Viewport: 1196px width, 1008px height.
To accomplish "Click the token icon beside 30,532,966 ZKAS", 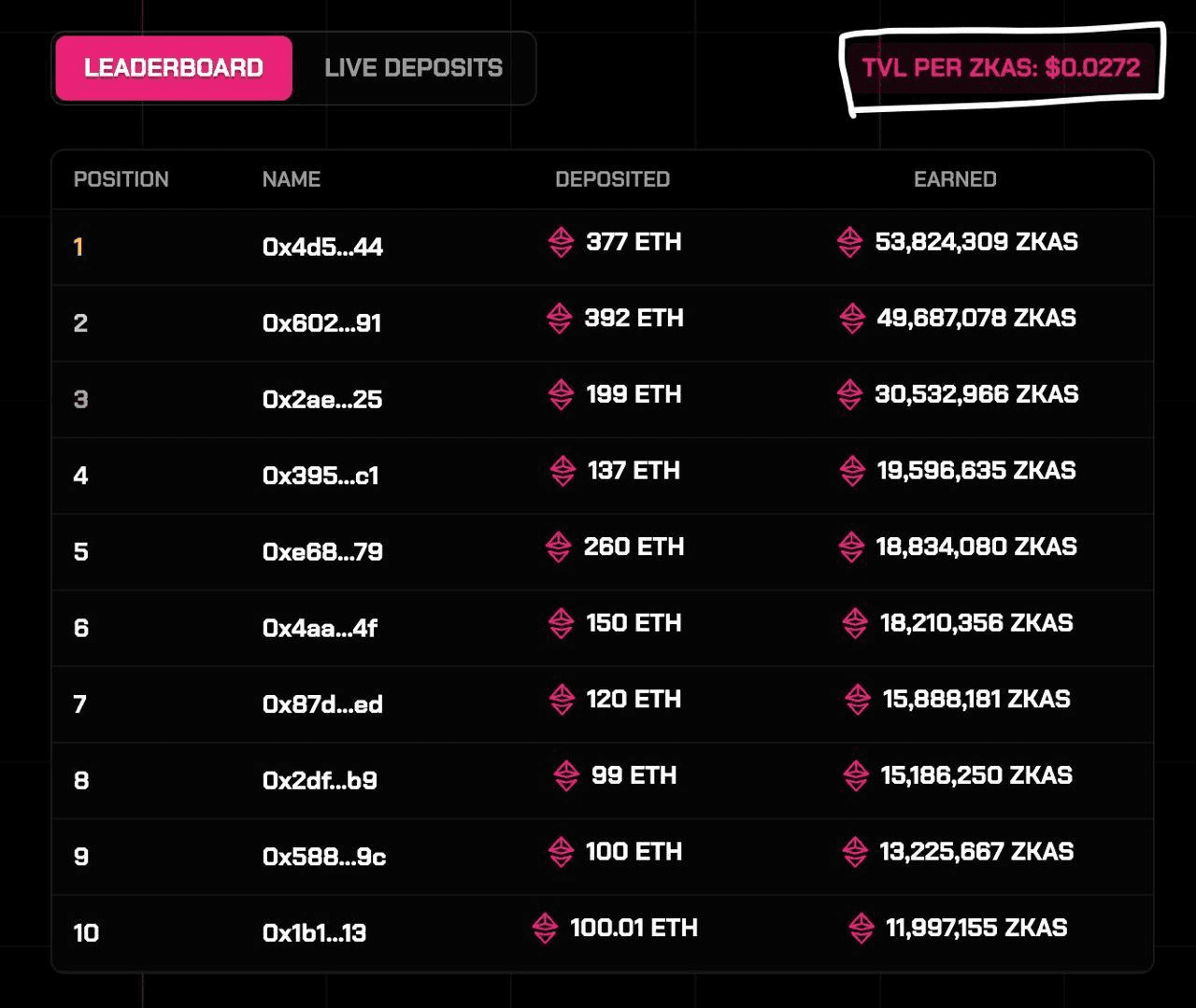I will point(849,394).
